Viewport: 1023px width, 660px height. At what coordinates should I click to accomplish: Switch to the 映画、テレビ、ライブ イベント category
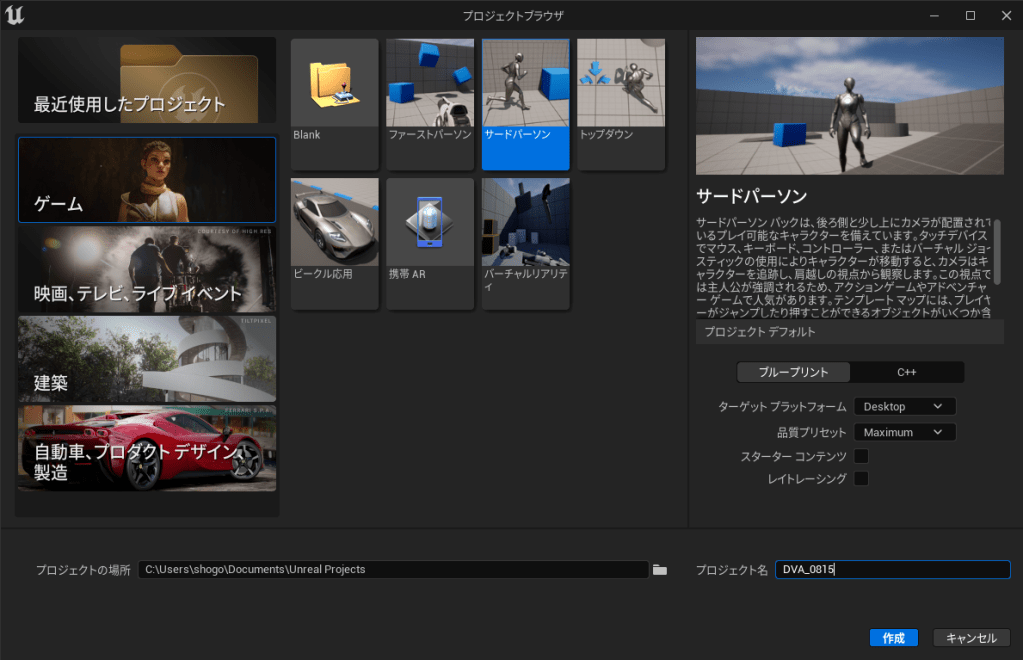coord(147,269)
